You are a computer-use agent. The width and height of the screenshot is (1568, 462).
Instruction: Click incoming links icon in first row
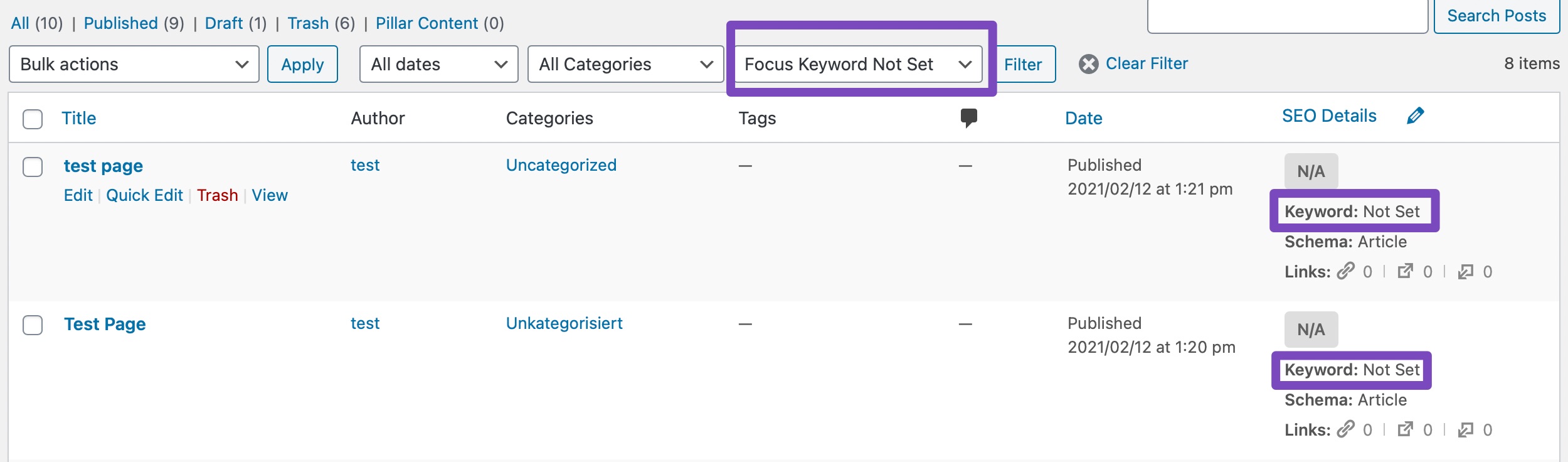(1466, 271)
